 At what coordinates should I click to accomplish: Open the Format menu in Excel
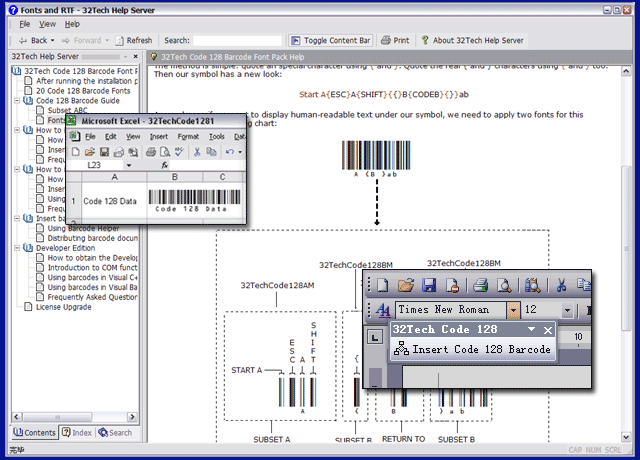188,136
